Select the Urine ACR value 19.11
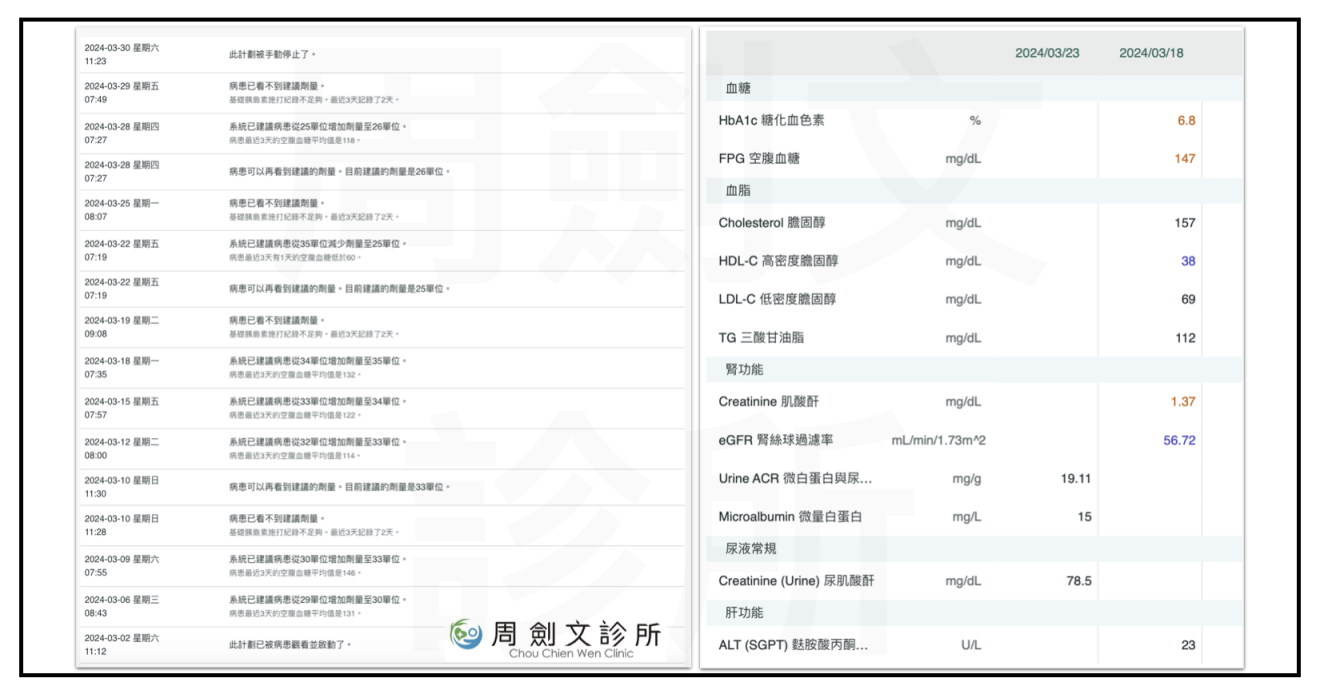 [1075, 479]
